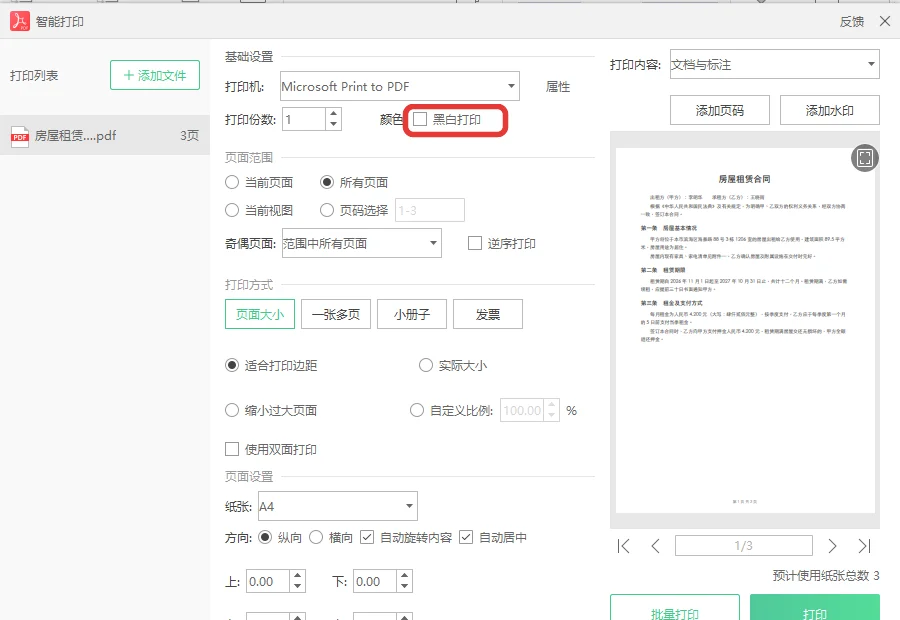Click the 上 margin value field

(x=268, y=582)
